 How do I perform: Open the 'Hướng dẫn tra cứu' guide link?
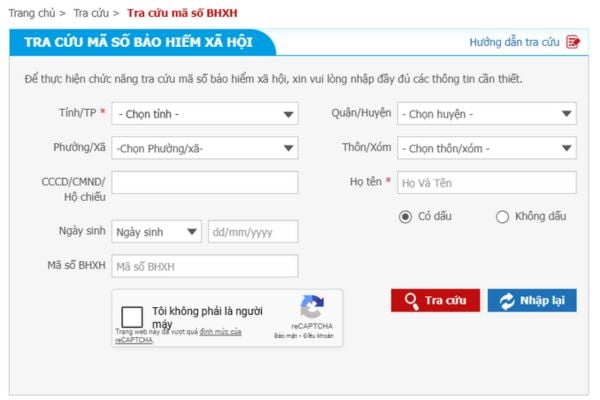[x=514, y=42]
